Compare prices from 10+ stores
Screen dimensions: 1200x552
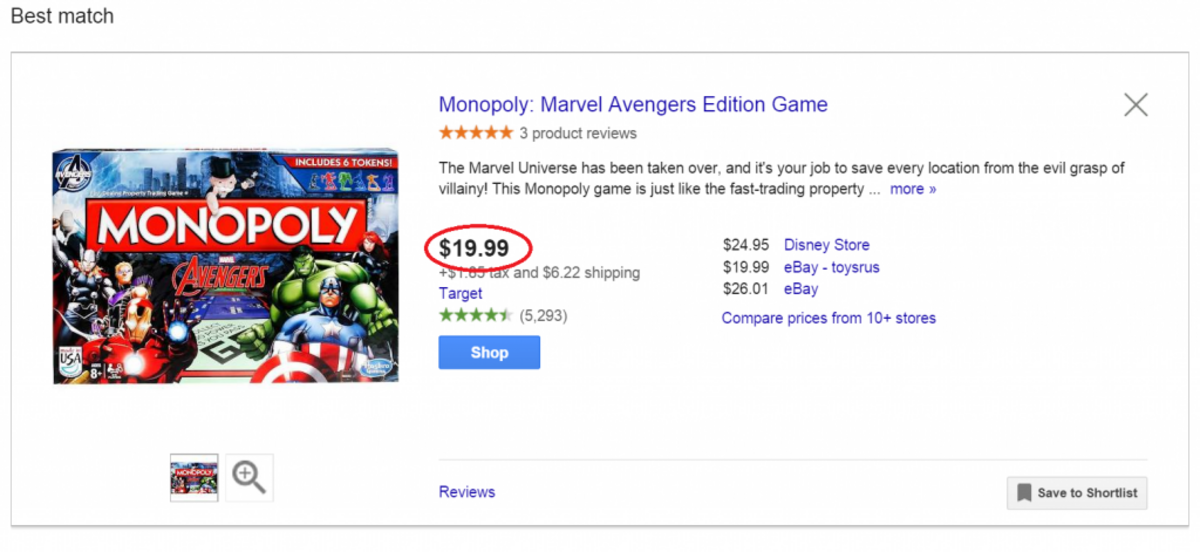coord(828,318)
